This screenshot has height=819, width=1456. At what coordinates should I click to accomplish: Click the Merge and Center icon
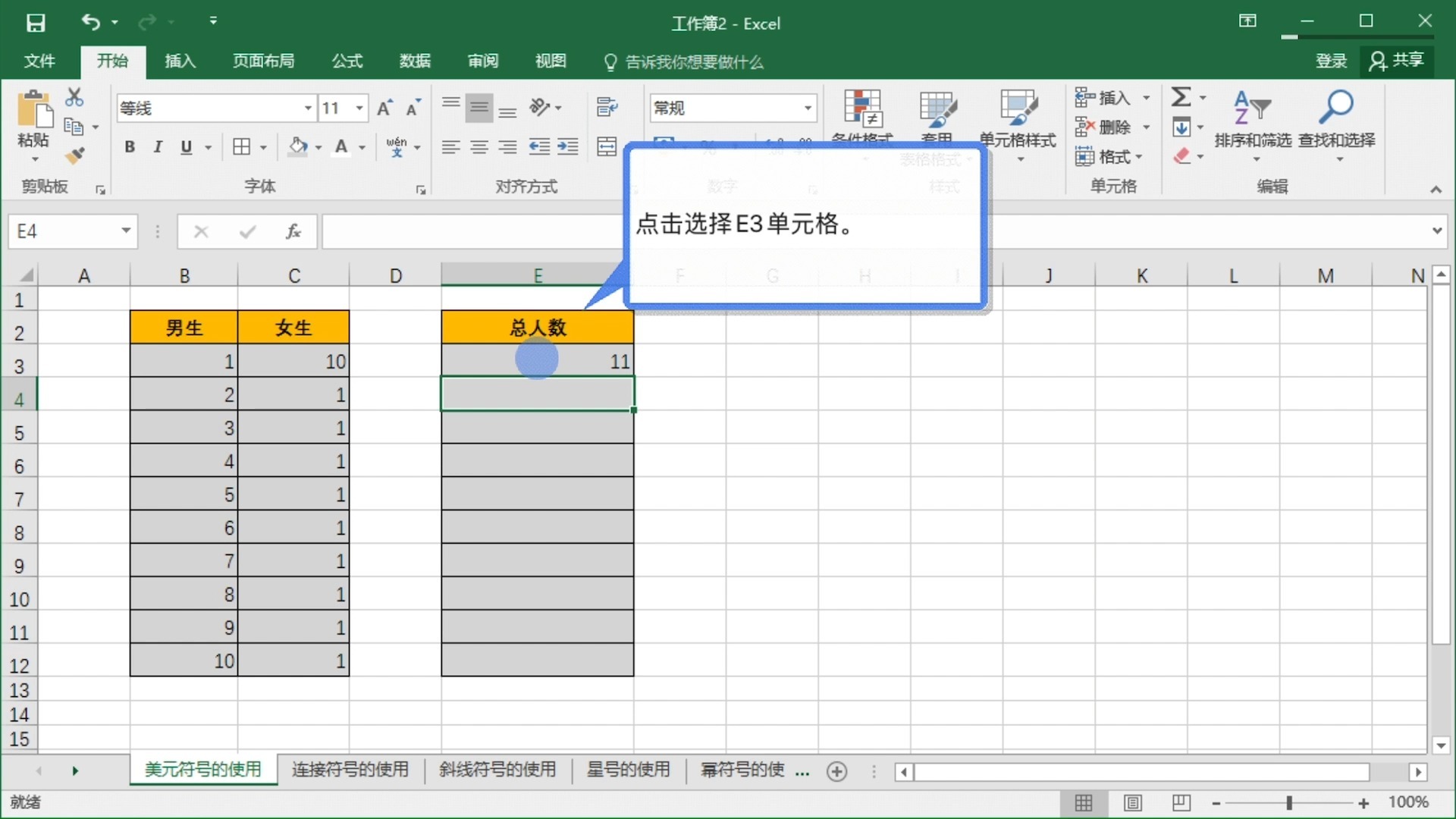point(607,146)
